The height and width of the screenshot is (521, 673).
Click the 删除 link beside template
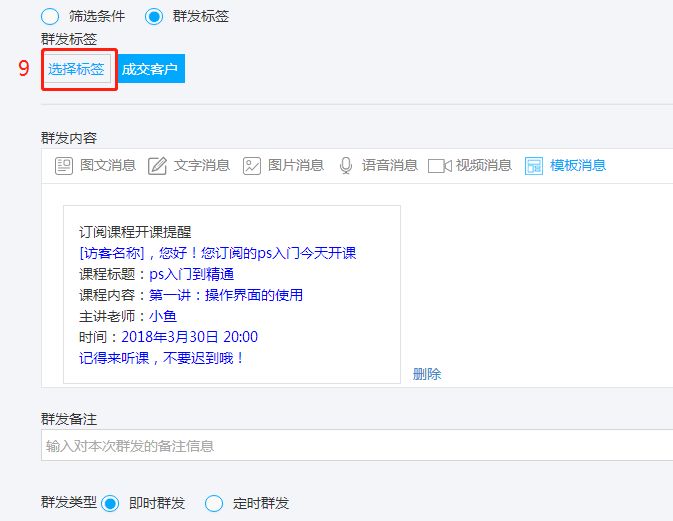(x=427, y=374)
